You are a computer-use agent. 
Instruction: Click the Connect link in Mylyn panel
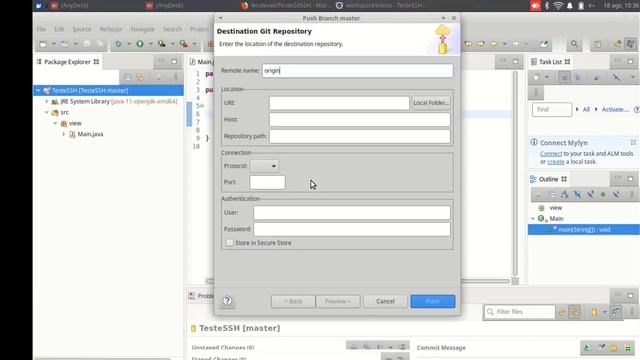(x=551, y=154)
